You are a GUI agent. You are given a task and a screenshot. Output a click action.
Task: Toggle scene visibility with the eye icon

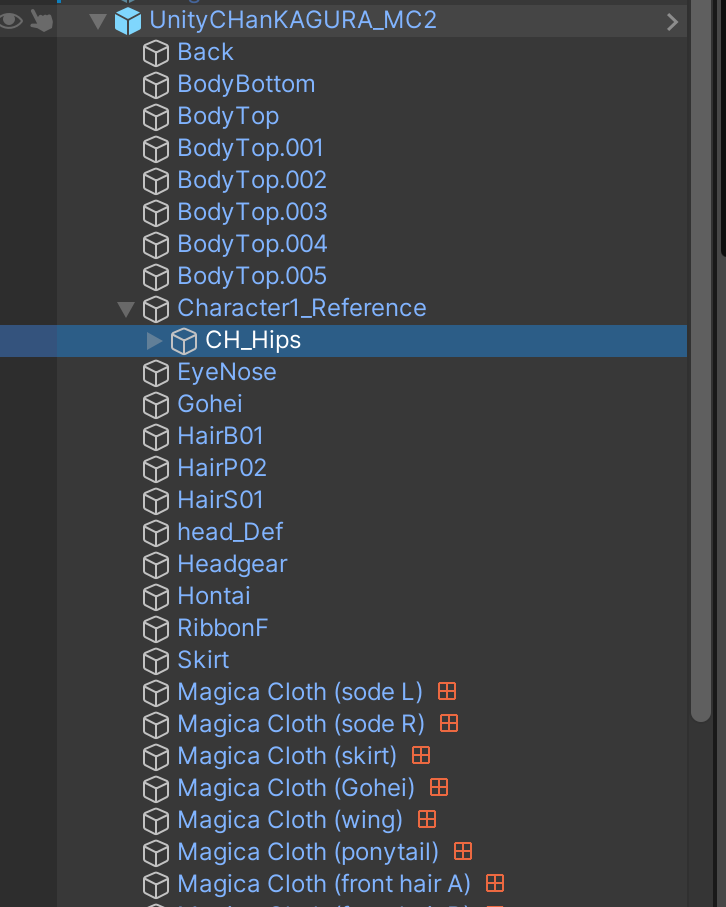(9, 19)
